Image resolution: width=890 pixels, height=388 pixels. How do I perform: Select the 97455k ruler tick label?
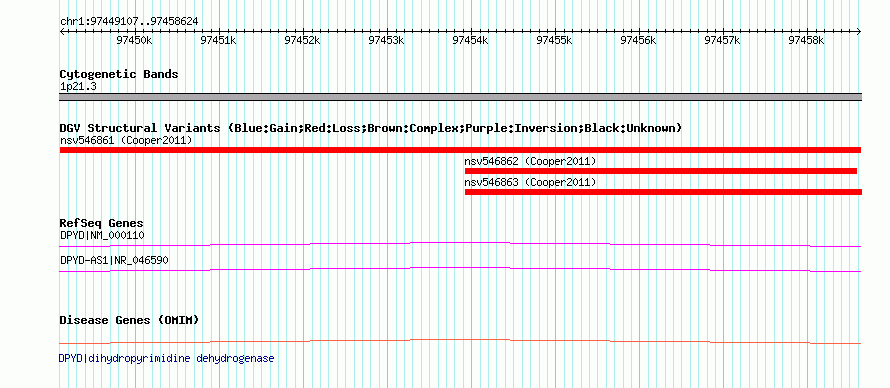click(555, 40)
